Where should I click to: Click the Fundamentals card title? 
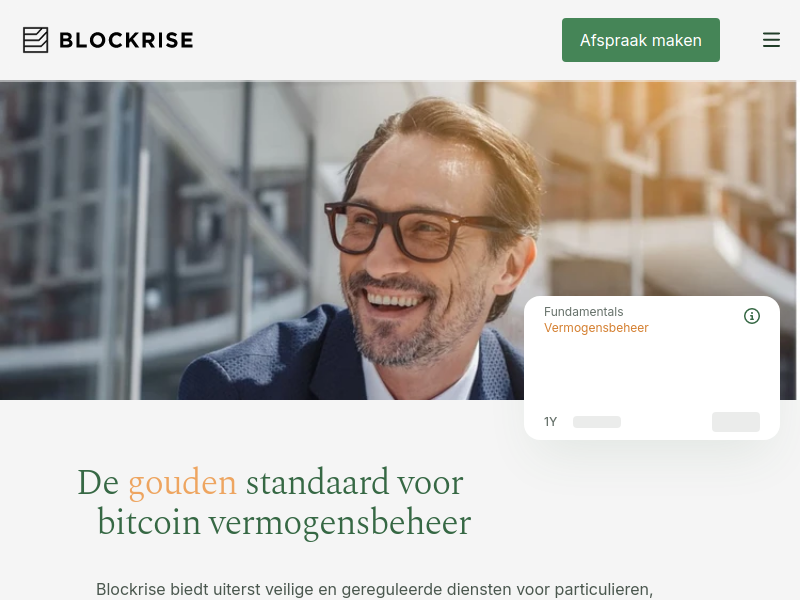click(x=583, y=312)
